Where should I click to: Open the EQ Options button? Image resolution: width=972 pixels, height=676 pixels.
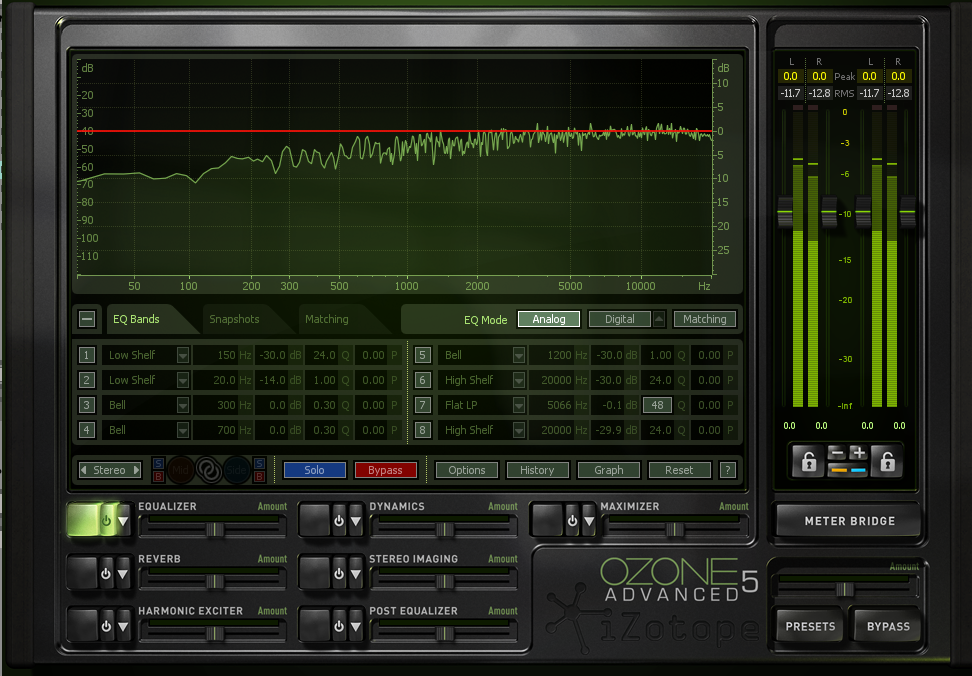coord(467,470)
